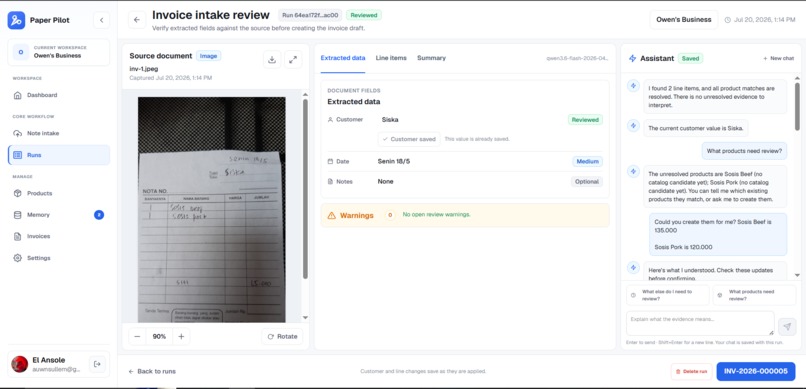Click the assistant chat scrollbar
The height and width of the screenshot is (389, 806).
[797, 106]
